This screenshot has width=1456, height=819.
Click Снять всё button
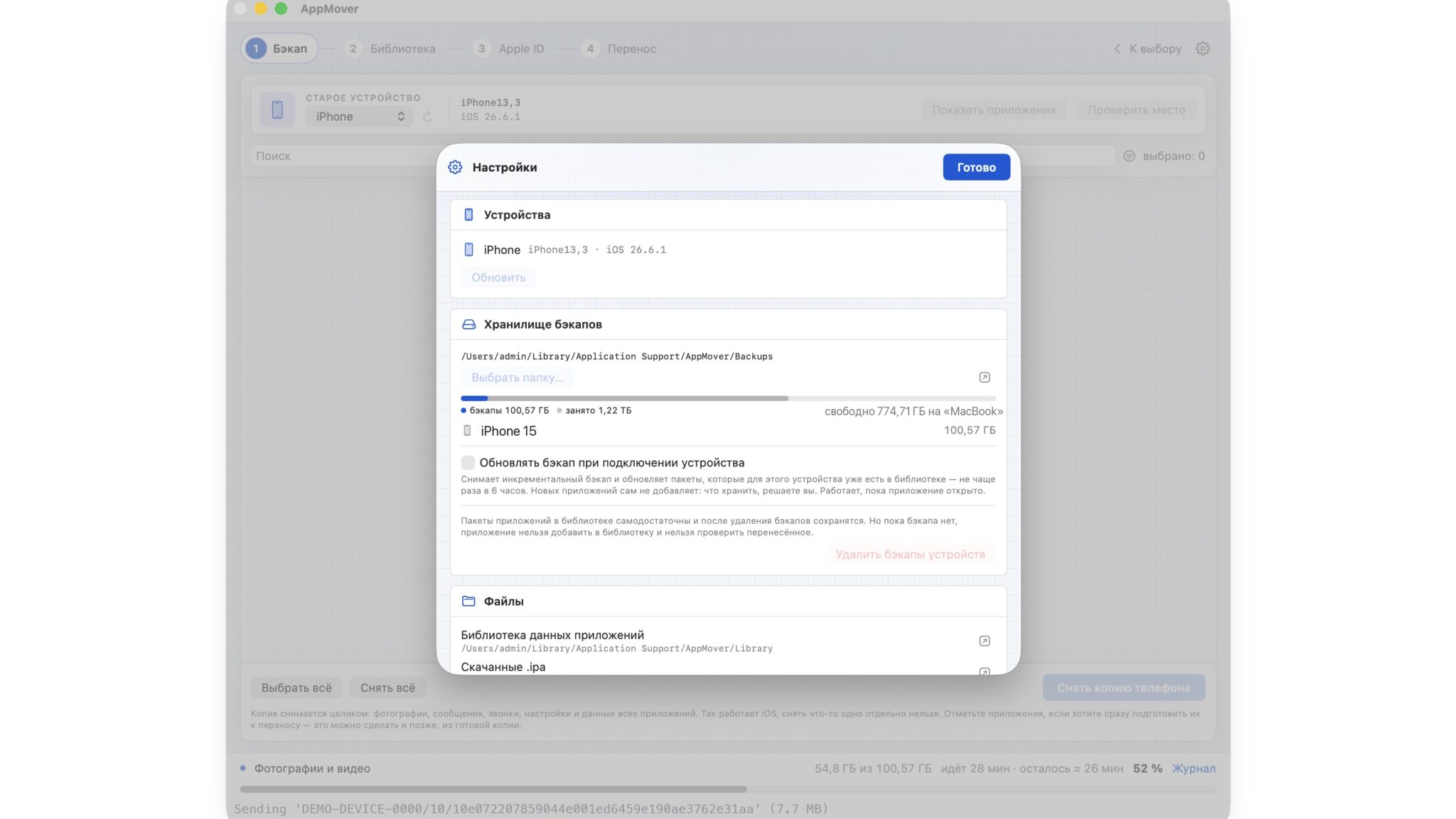point(387,687)
